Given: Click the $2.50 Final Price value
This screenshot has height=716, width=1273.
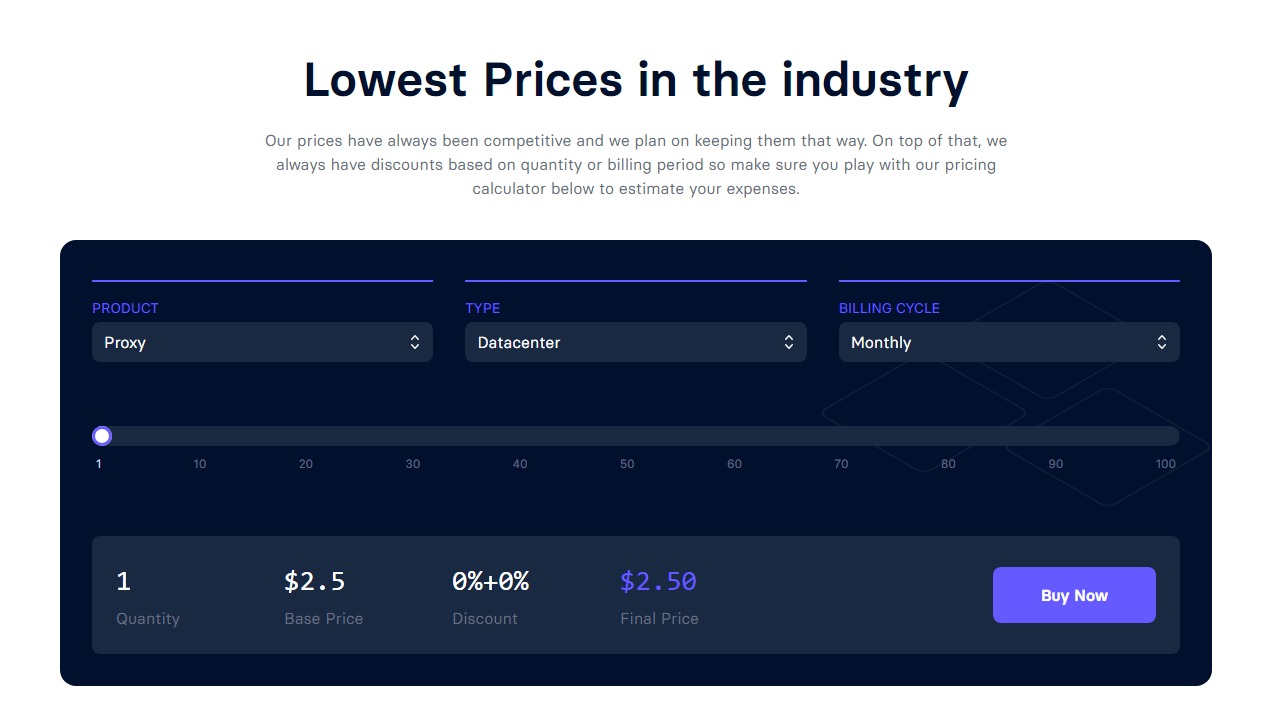Looking at the screenshot, I should tap(658, 581).
